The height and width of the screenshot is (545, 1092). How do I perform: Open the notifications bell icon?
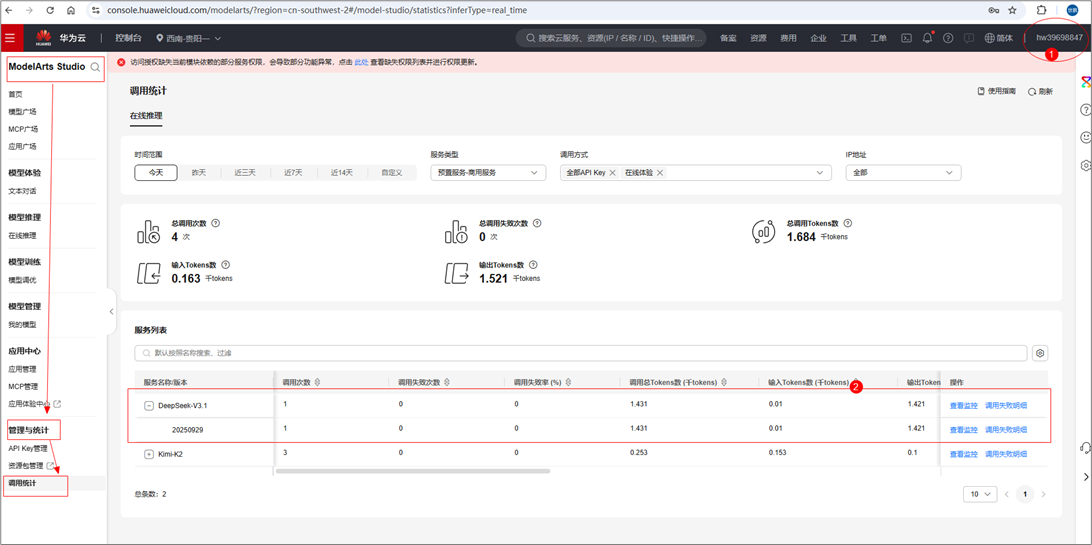[x=927, y=38]
